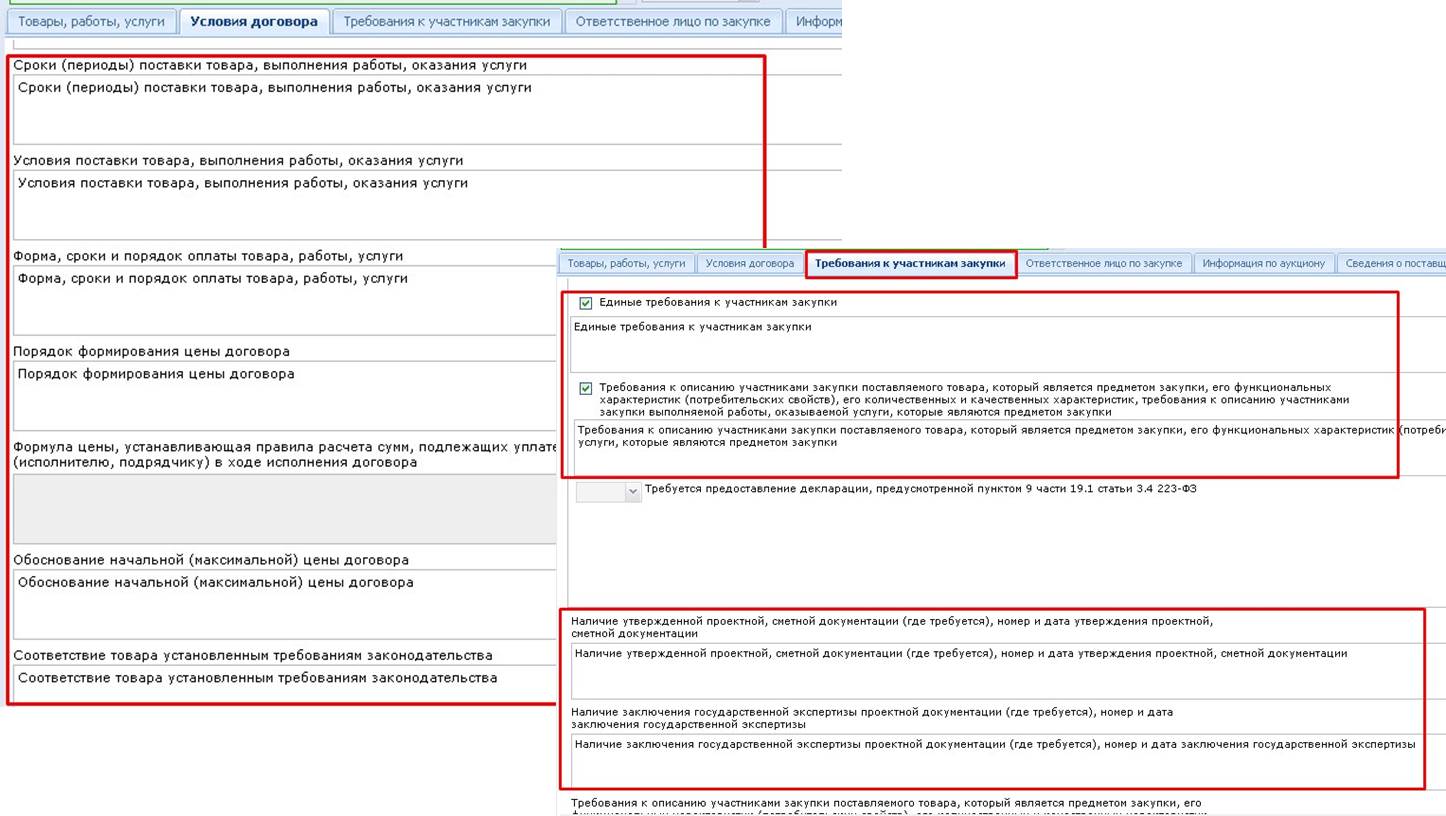Image resolution: width=1446 pixels, height=816 pixels.
Task: Toggle 'Единые требования к участникам закупки' checkbox
Action: (x=586, y=303)
